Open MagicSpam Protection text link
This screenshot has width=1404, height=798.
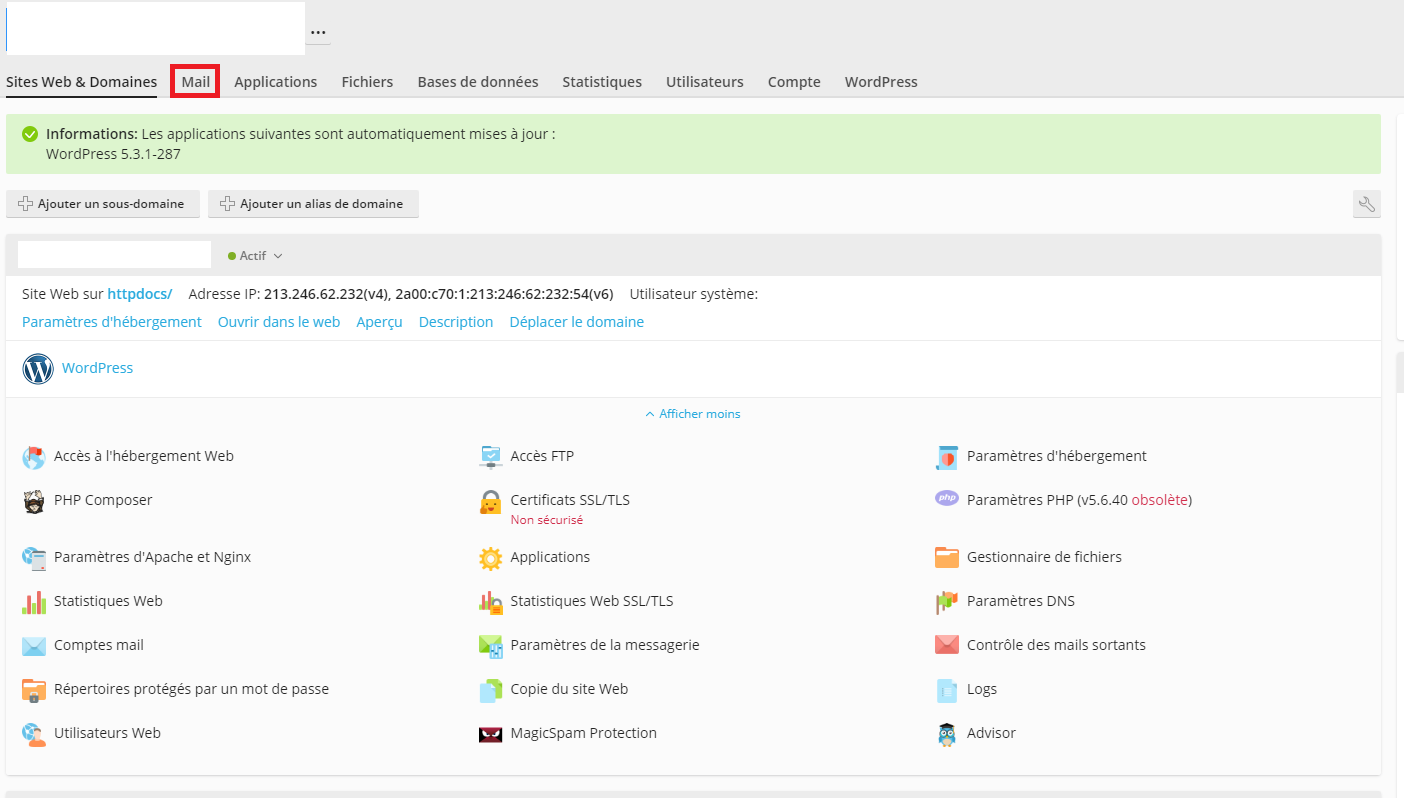coord(584,733)
